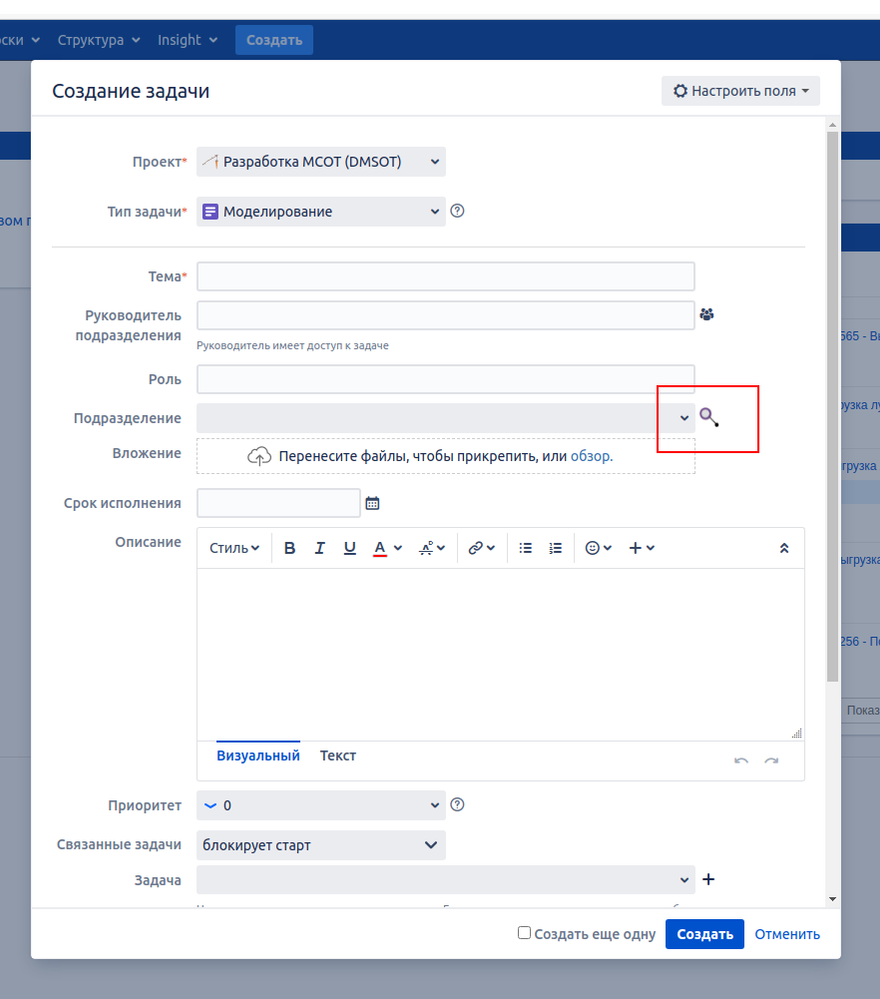Viewport: 880px width, 999px height.
Task: Click the scrollbar up arrow
Action: point(832,125)
